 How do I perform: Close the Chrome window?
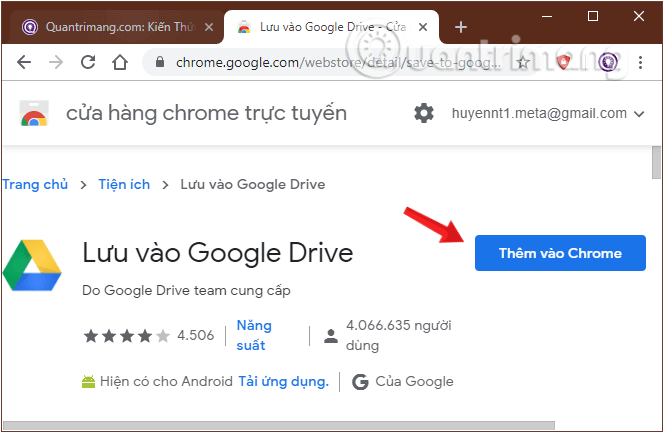tap(639, 17)
